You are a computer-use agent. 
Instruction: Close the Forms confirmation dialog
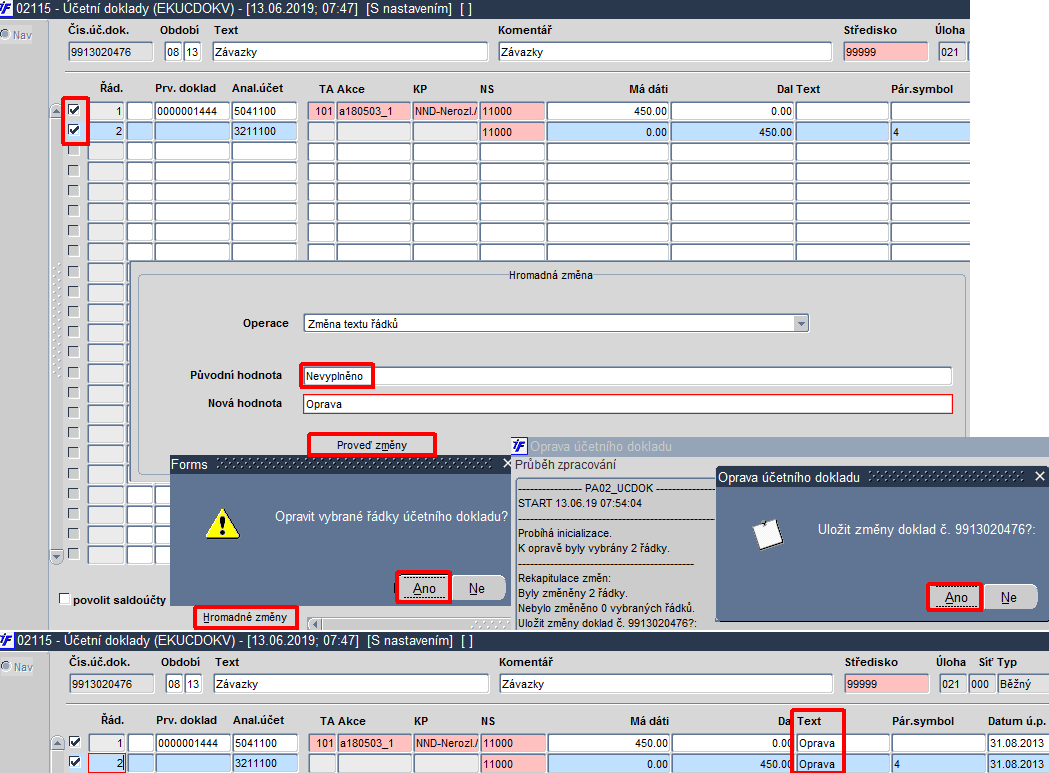tap(506, 463)
